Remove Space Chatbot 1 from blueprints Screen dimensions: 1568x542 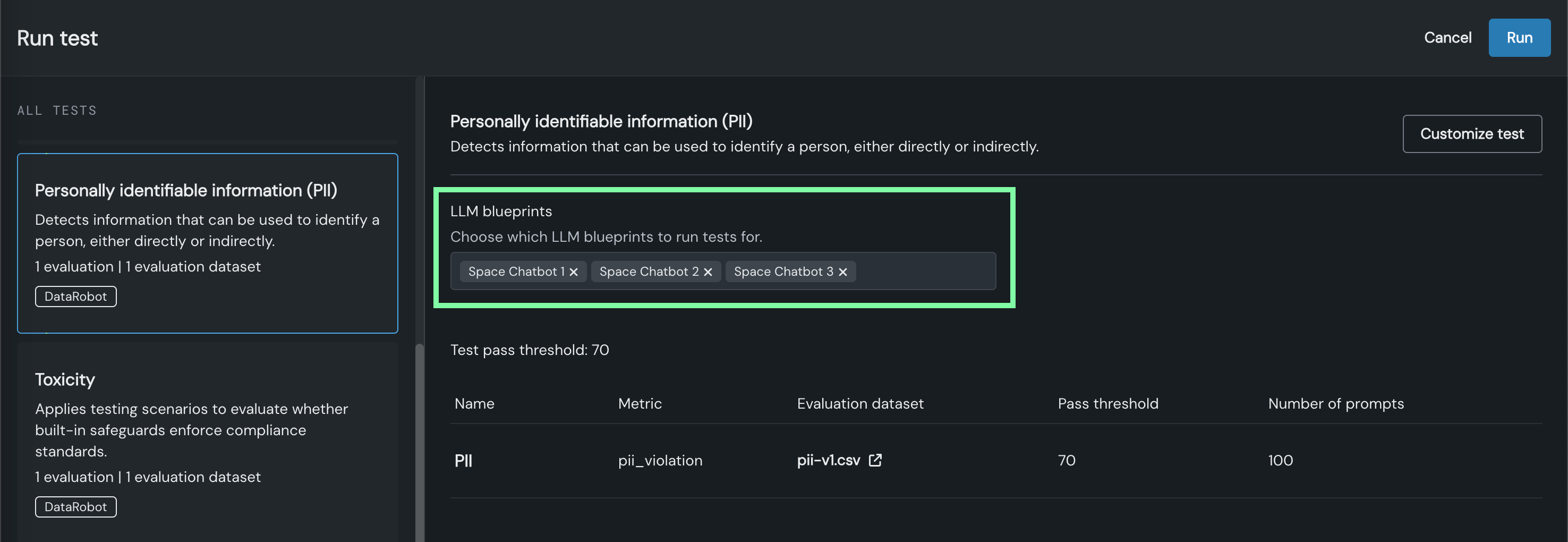tap(573, 272)
